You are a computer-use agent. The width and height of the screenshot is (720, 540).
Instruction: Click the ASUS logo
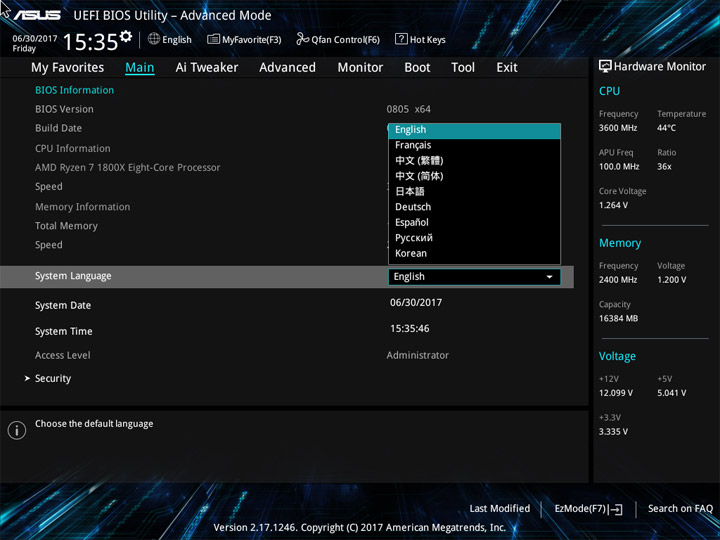tap(37, 15)
